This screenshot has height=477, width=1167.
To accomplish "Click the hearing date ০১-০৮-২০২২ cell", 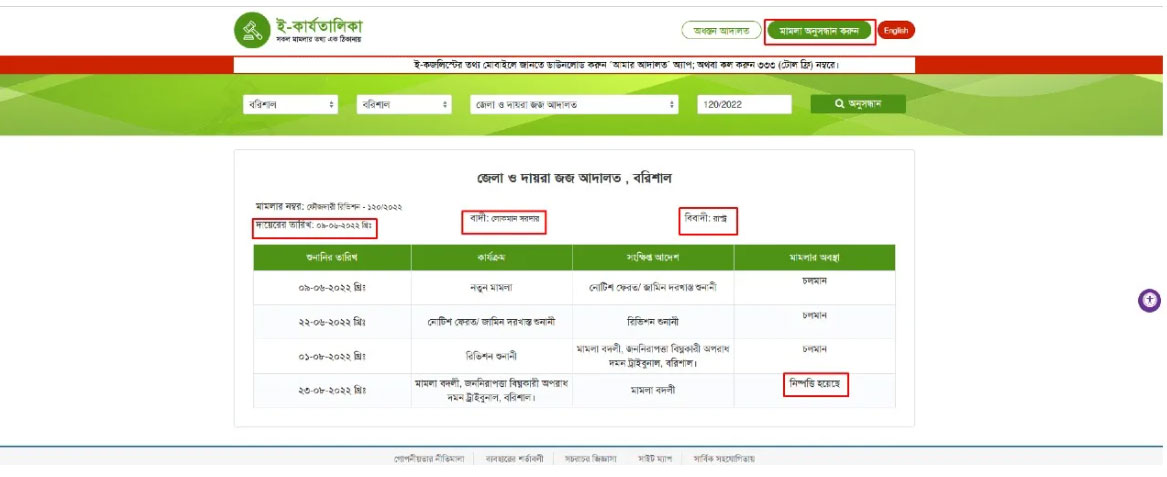I will pyautogui.click(x=331, y=356).
